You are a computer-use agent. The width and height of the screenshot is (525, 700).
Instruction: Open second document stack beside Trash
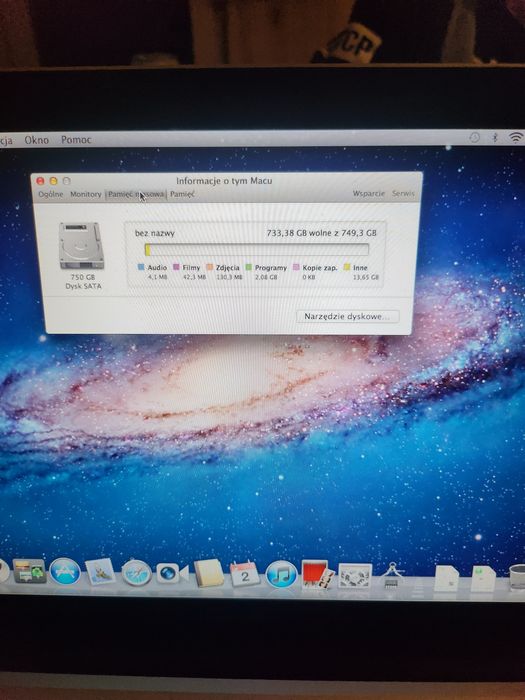click(483, 579)
